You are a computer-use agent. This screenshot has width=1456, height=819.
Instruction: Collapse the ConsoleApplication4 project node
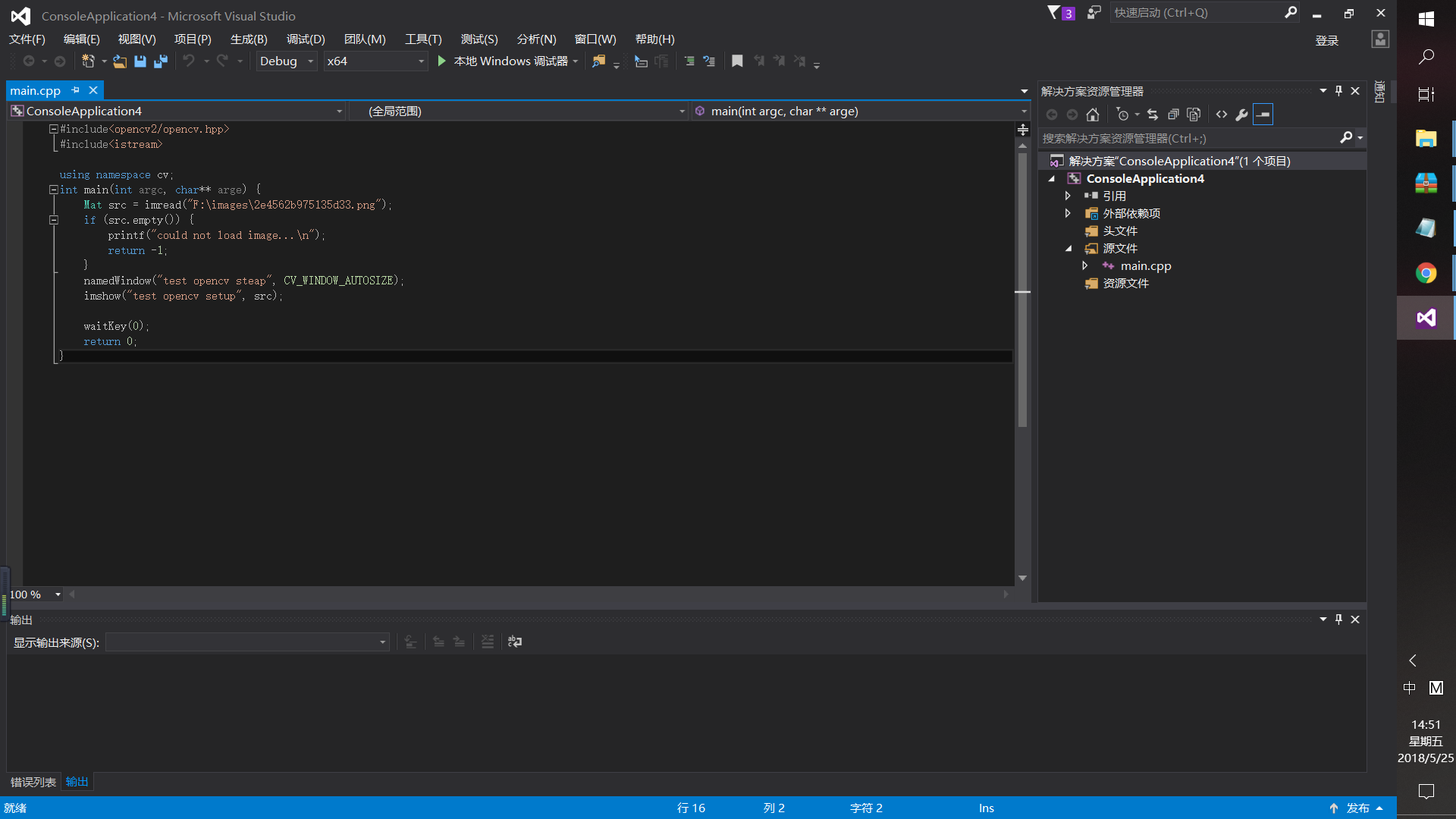1052,179
